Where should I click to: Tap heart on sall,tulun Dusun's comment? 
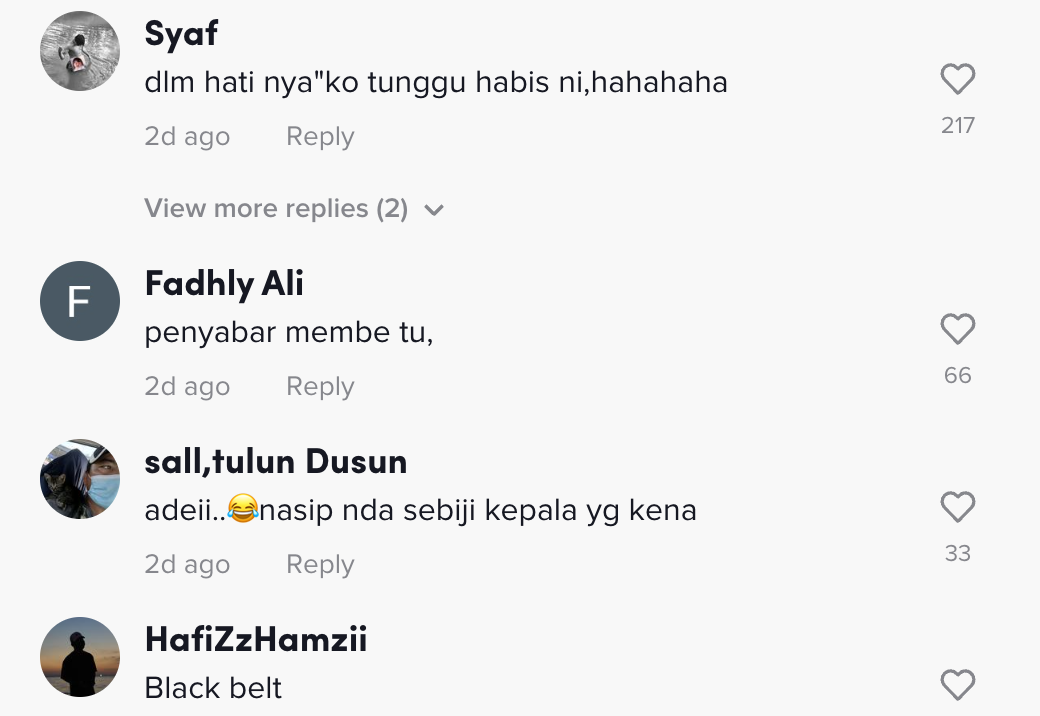click(x=958, y=508)
